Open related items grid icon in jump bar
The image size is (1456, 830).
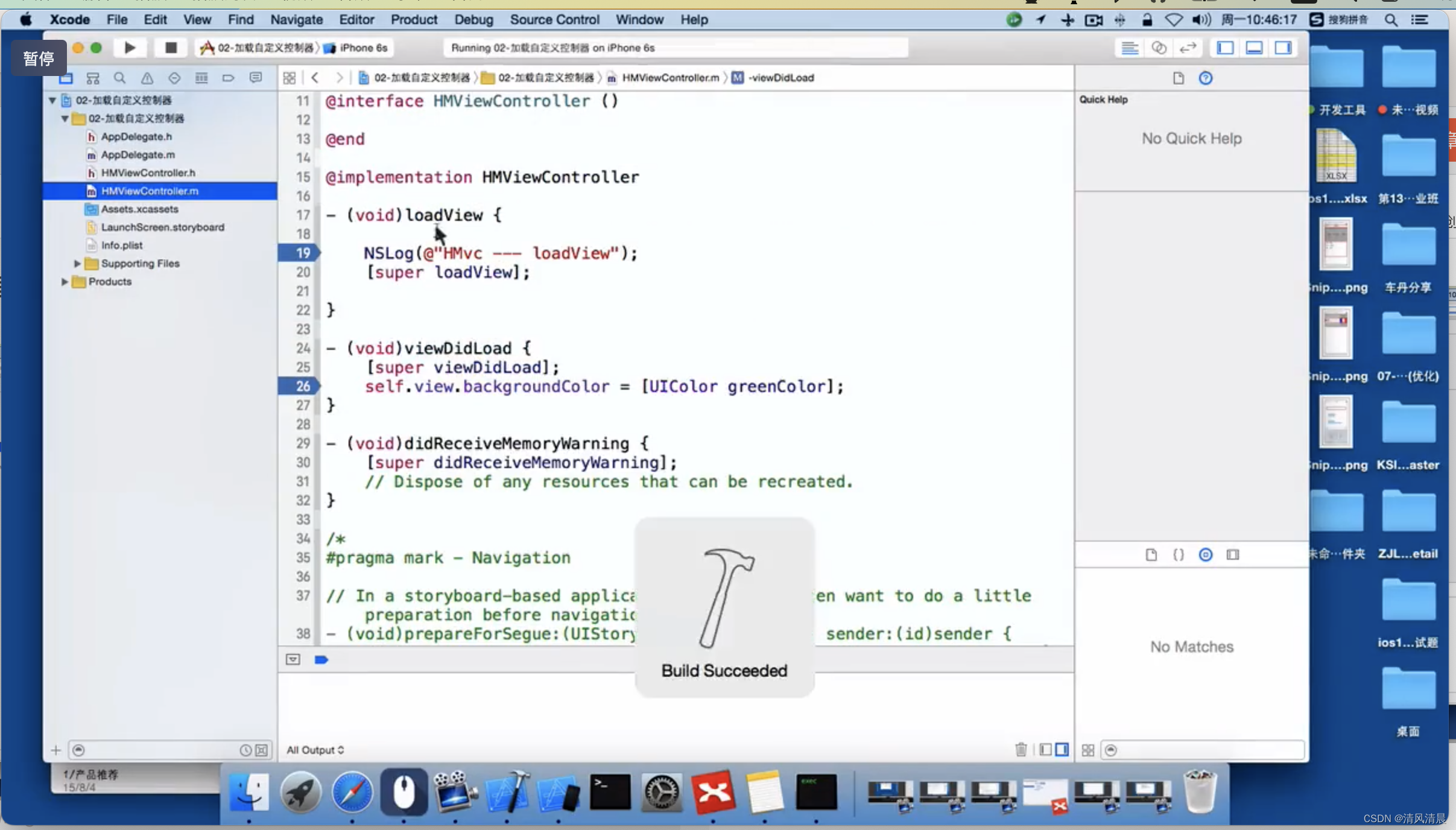(290, 78)
